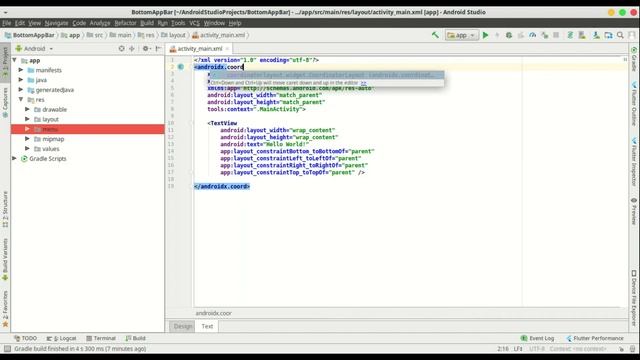This screenshot has width=640, height=360.
Task: Open AVD Manager icon in toolbar
Action: pos(582,35)
